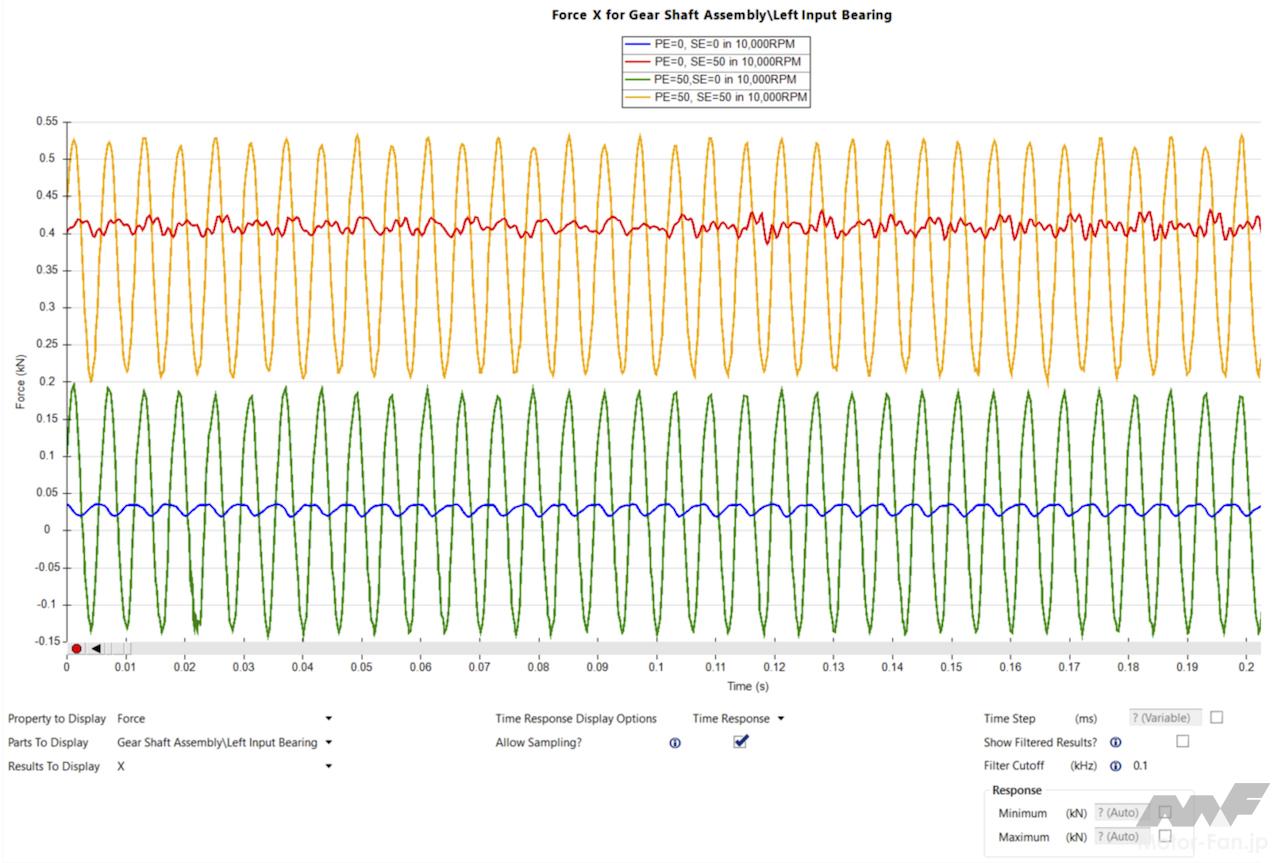1280x863 pixels.
Task: Click info icon beside Allow Sampling
Action: click(675, 743)
